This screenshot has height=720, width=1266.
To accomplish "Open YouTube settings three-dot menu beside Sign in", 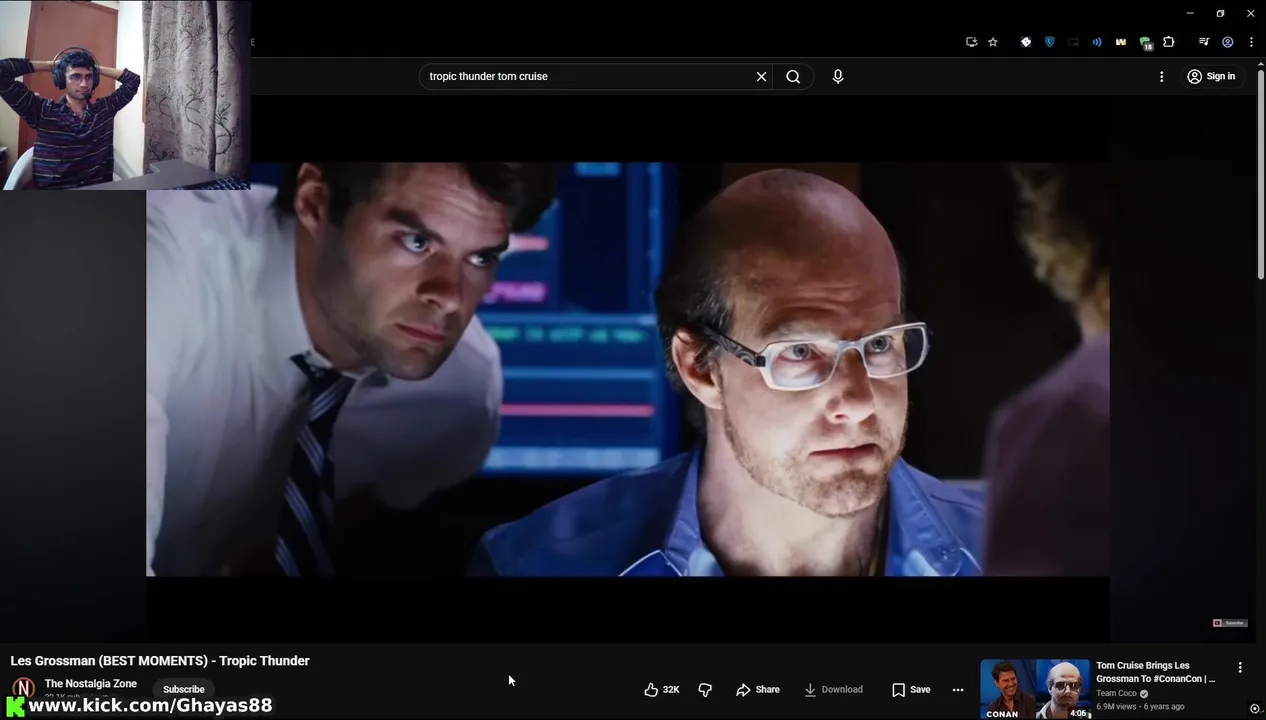I will coord(1161,76).
